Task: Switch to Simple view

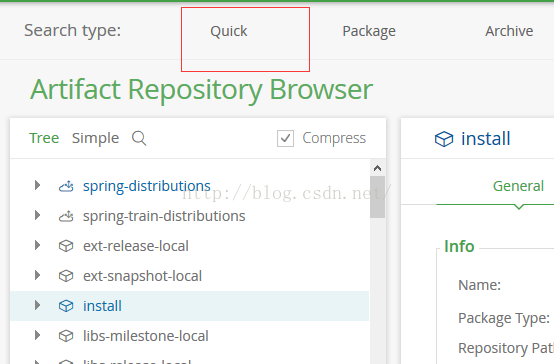Action: pos(95,138)
